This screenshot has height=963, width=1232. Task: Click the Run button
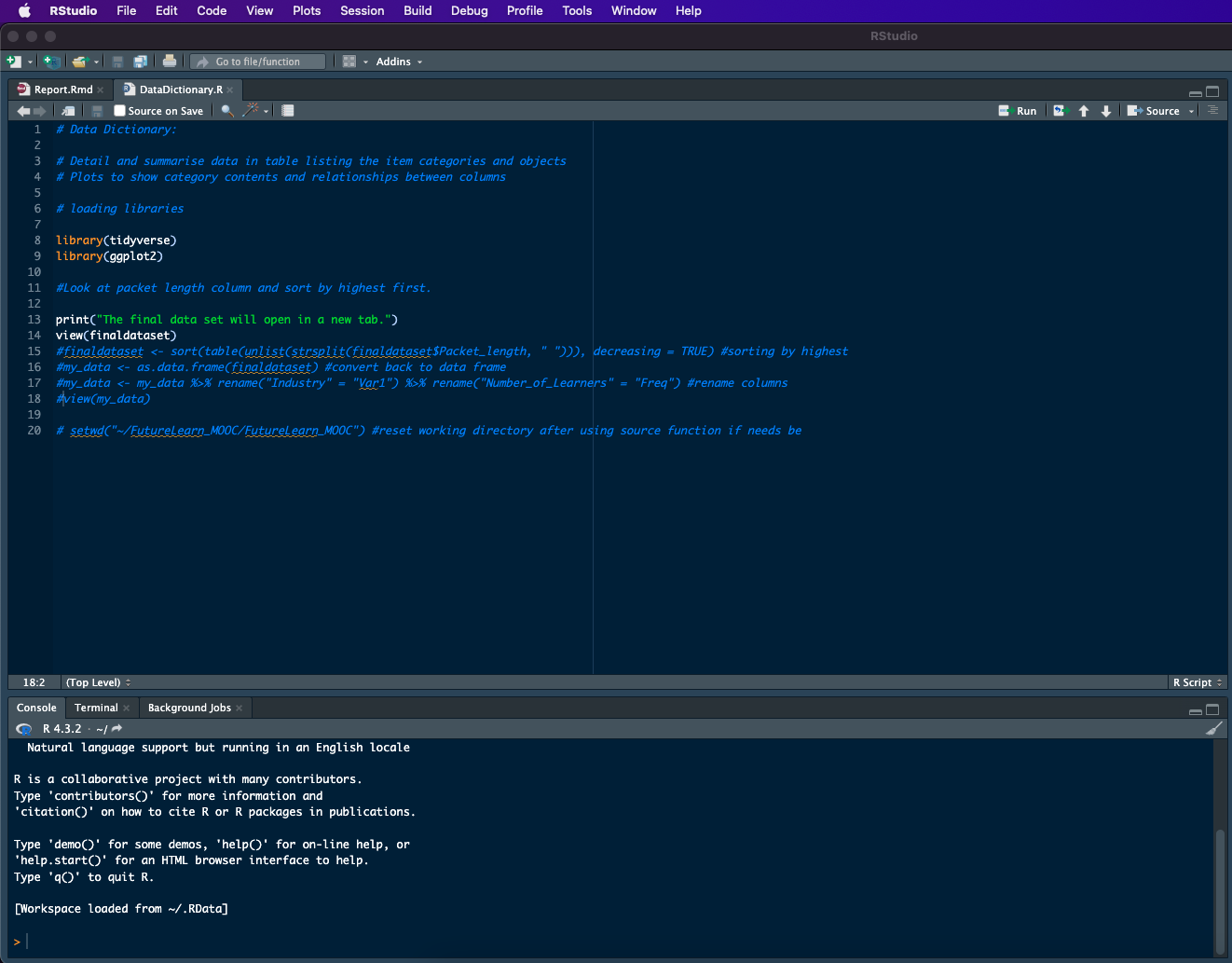coord(1017,111)
